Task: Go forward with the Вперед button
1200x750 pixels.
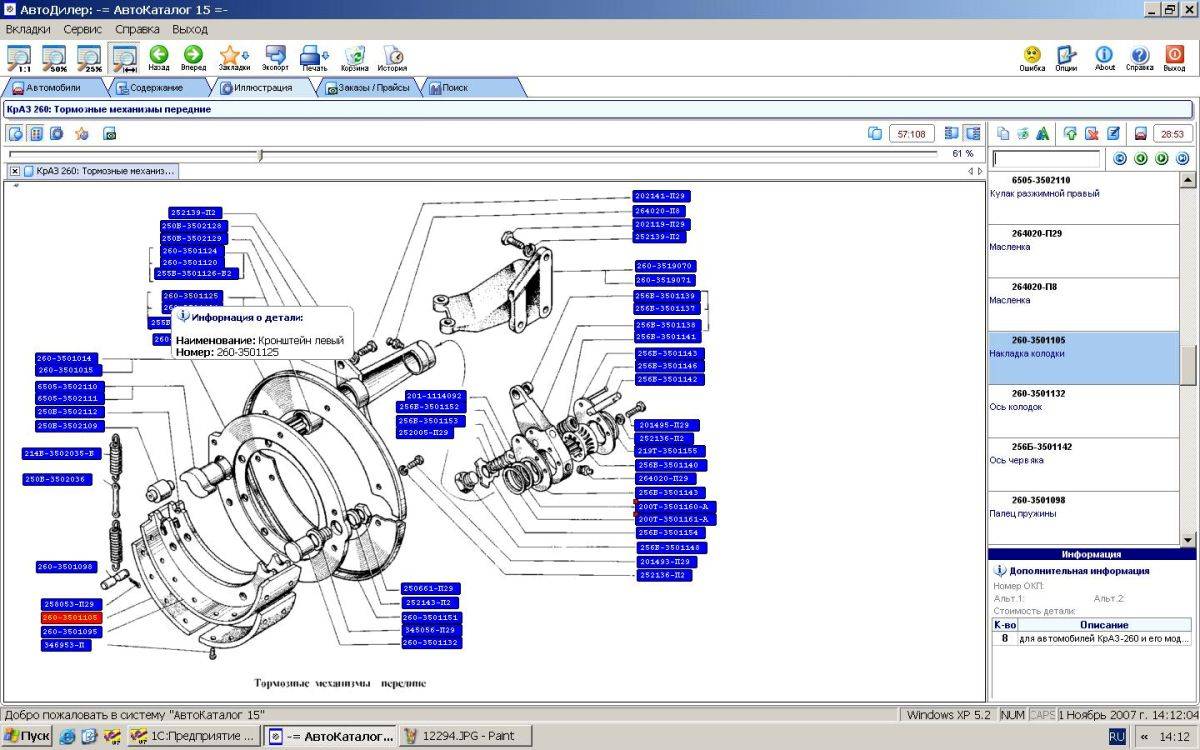Action: point(193,58)
